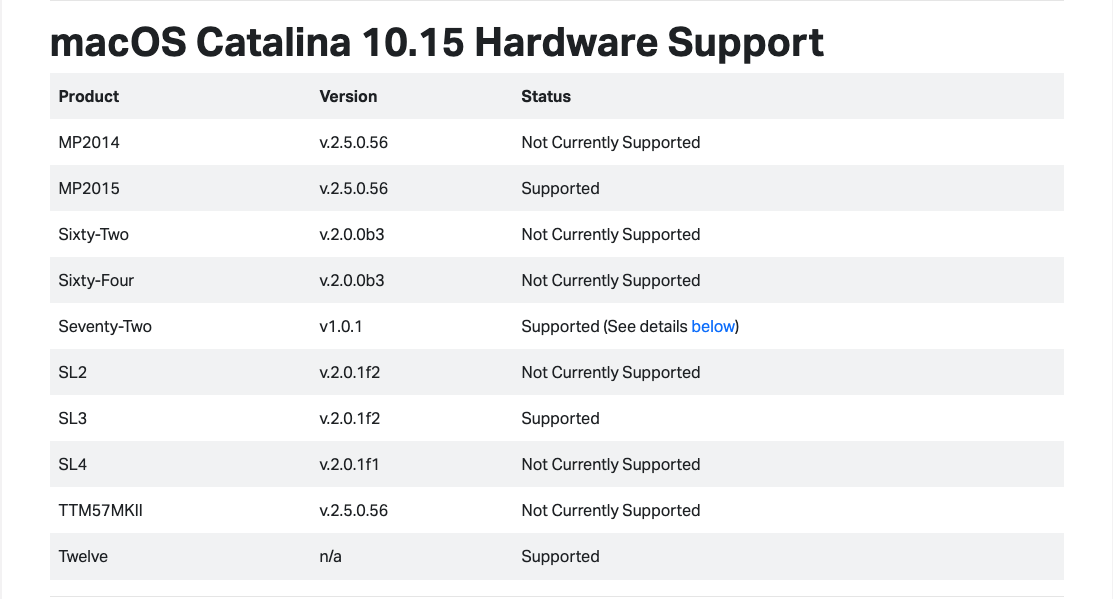Select the SL4 product cell
The height and width of the screenshot is (599, 1113).
[x=72, y=465]
